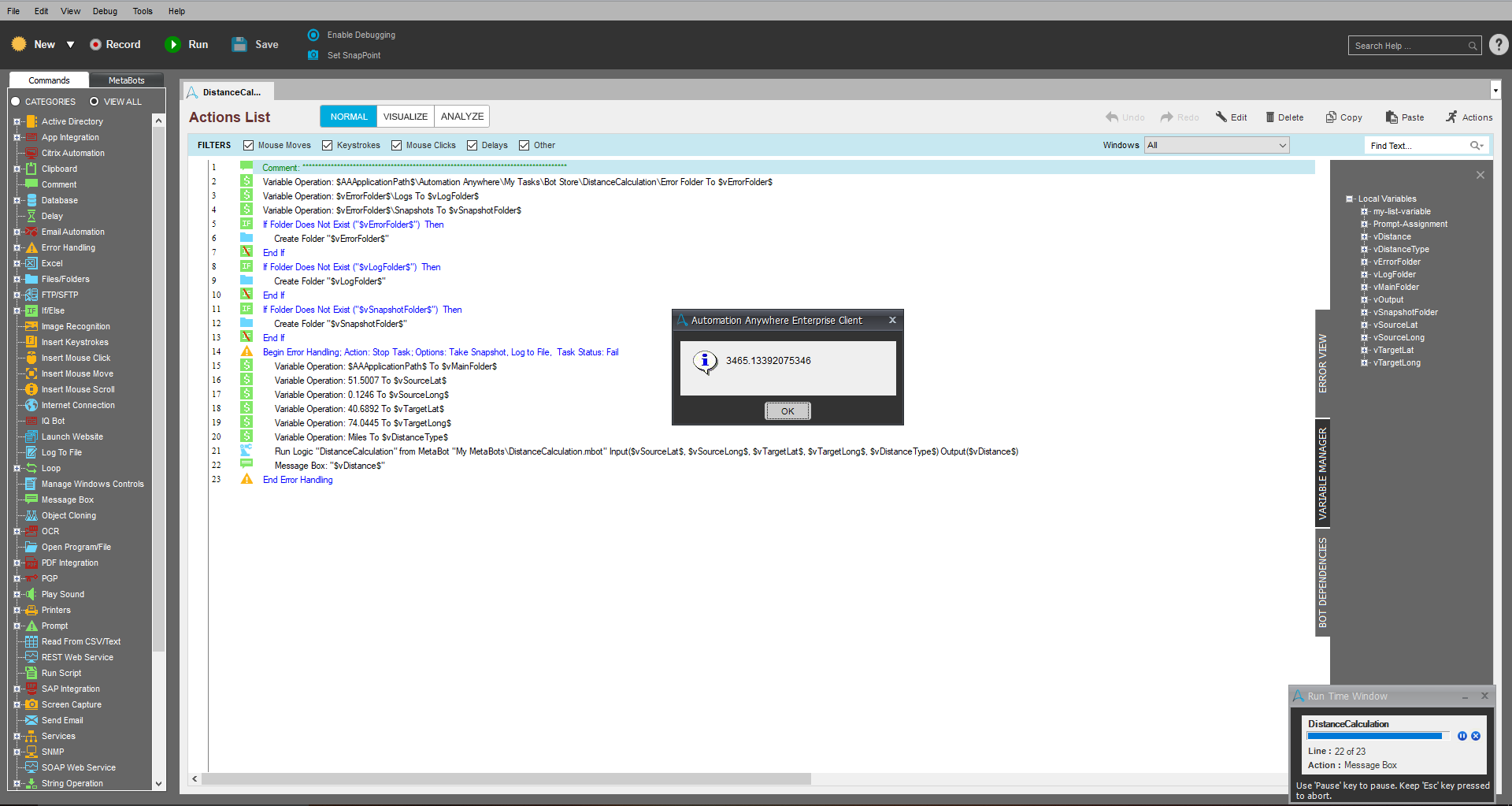Click the Paste clipboard icon
1512x806 pixels.
1392,117
